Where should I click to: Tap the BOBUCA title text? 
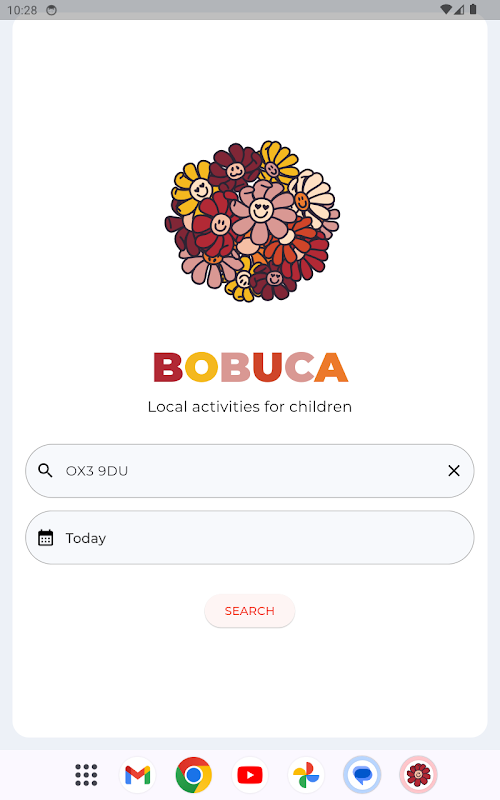click(x=251, y=367)
